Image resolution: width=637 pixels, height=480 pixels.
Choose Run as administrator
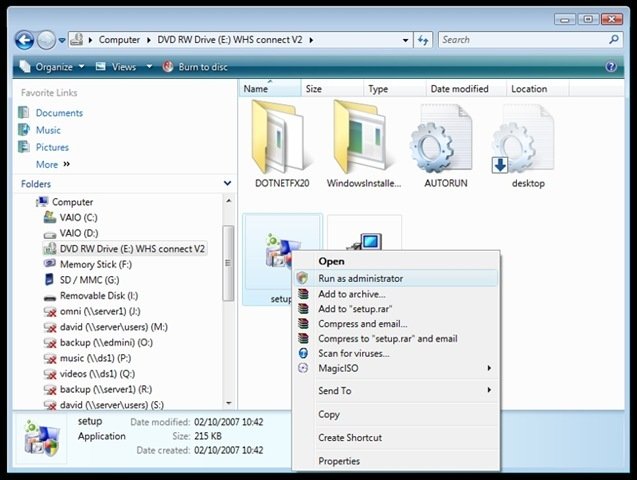[x=396, y=278]
